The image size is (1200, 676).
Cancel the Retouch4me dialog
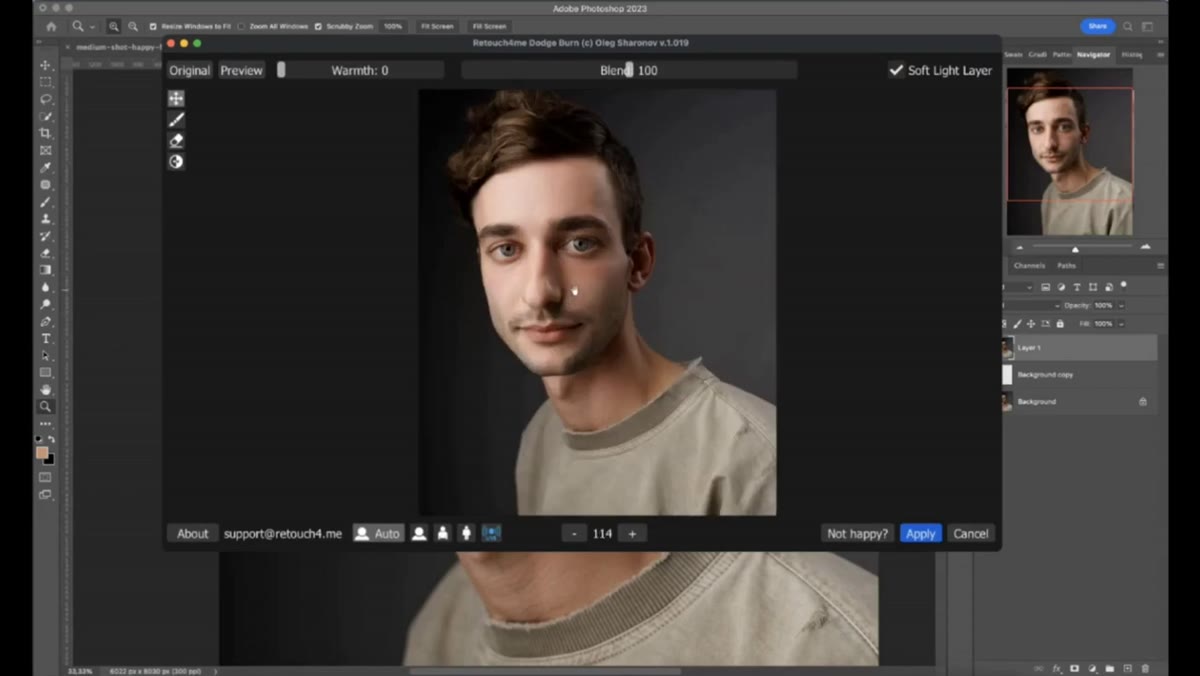click(970, 533)
